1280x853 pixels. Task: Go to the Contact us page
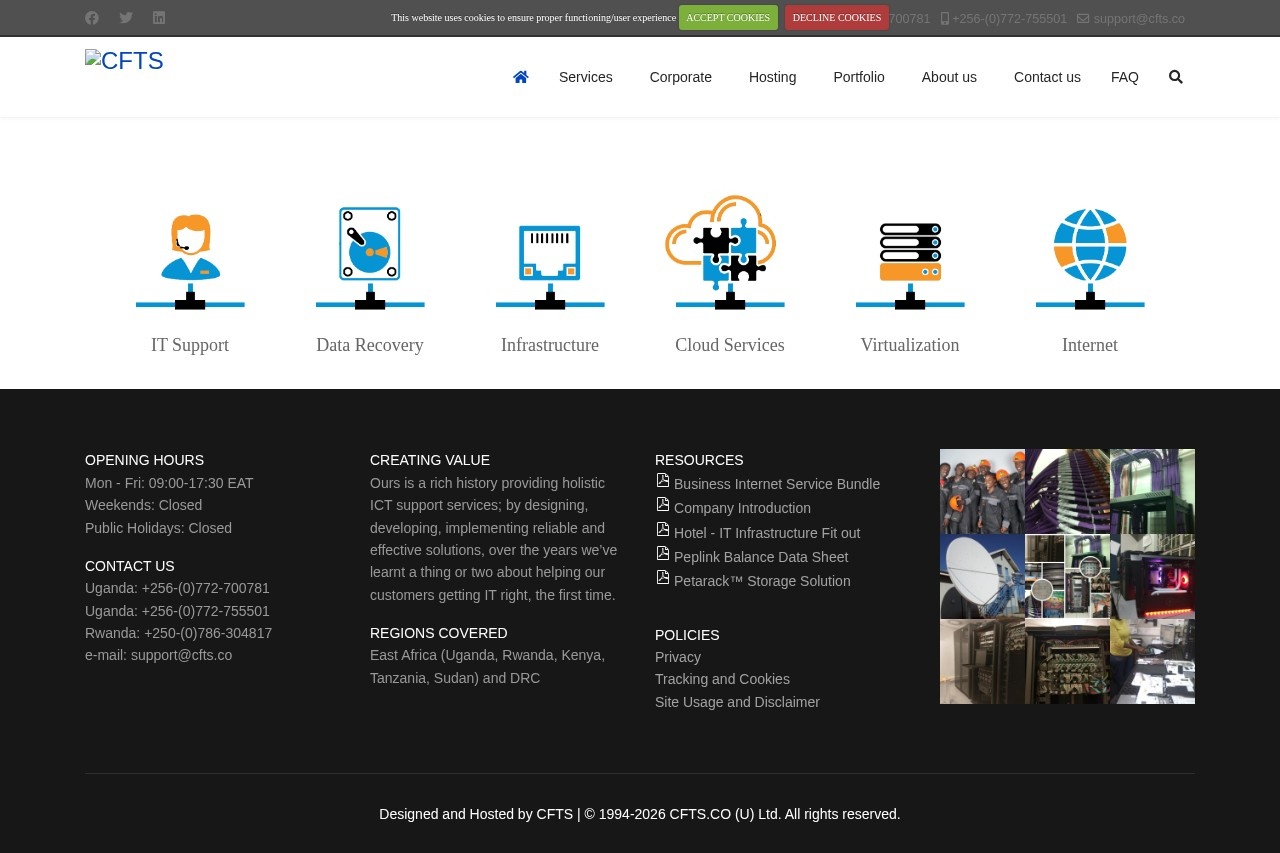click(1046, 77)
